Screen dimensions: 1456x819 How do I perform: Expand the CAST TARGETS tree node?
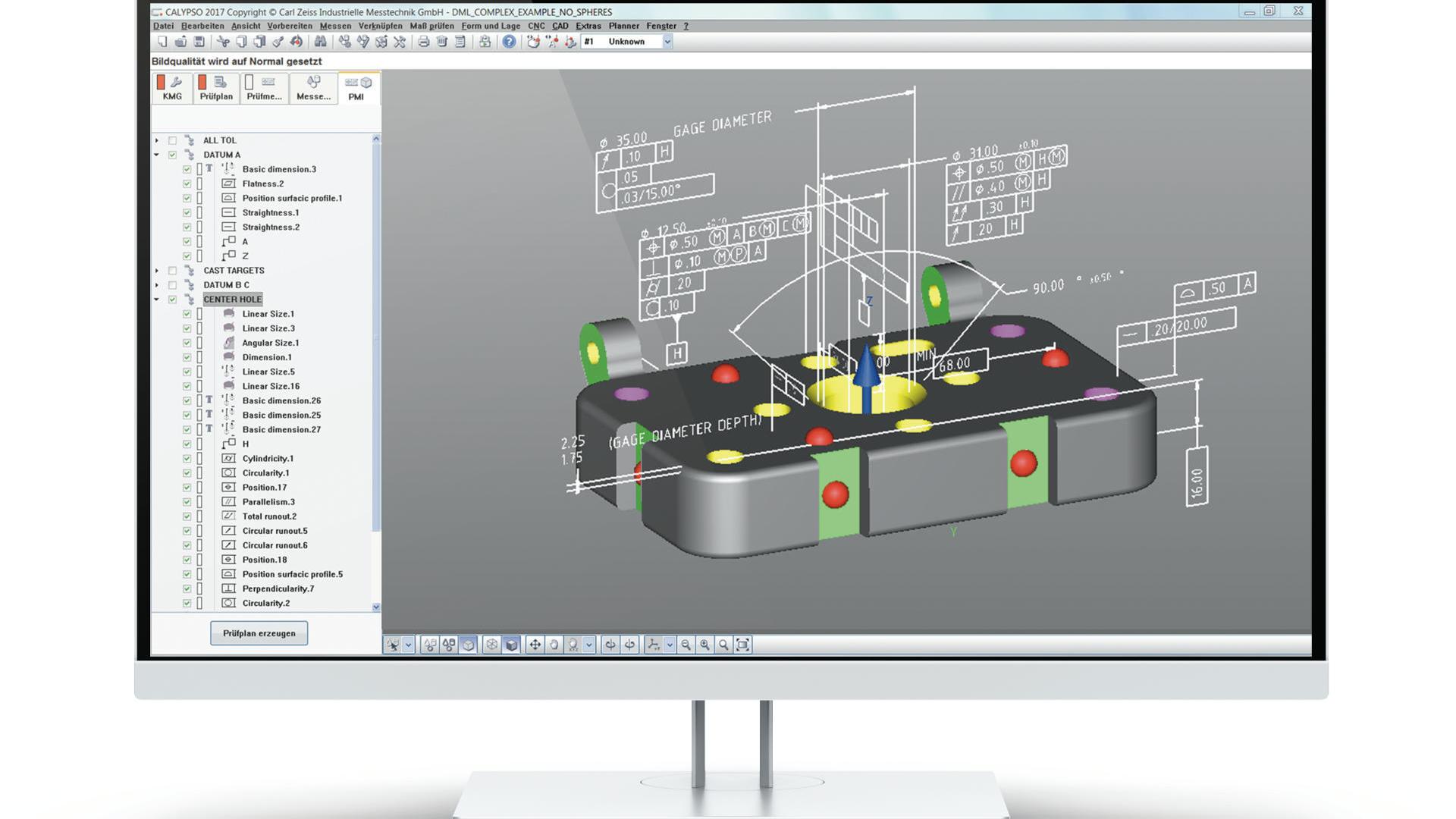pyautogui.click(x=157, y=271)
